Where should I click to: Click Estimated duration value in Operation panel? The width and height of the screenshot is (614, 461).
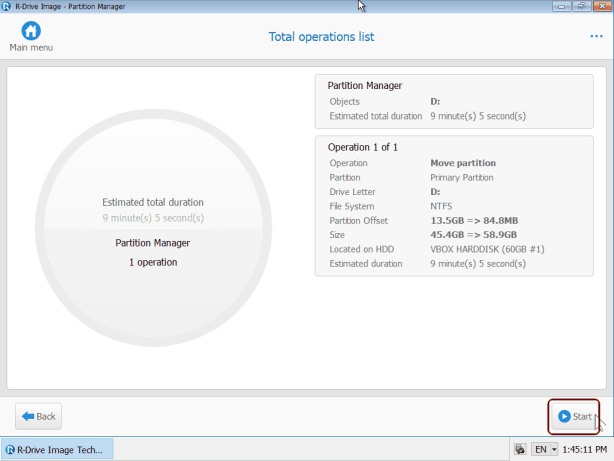[478, 264]
